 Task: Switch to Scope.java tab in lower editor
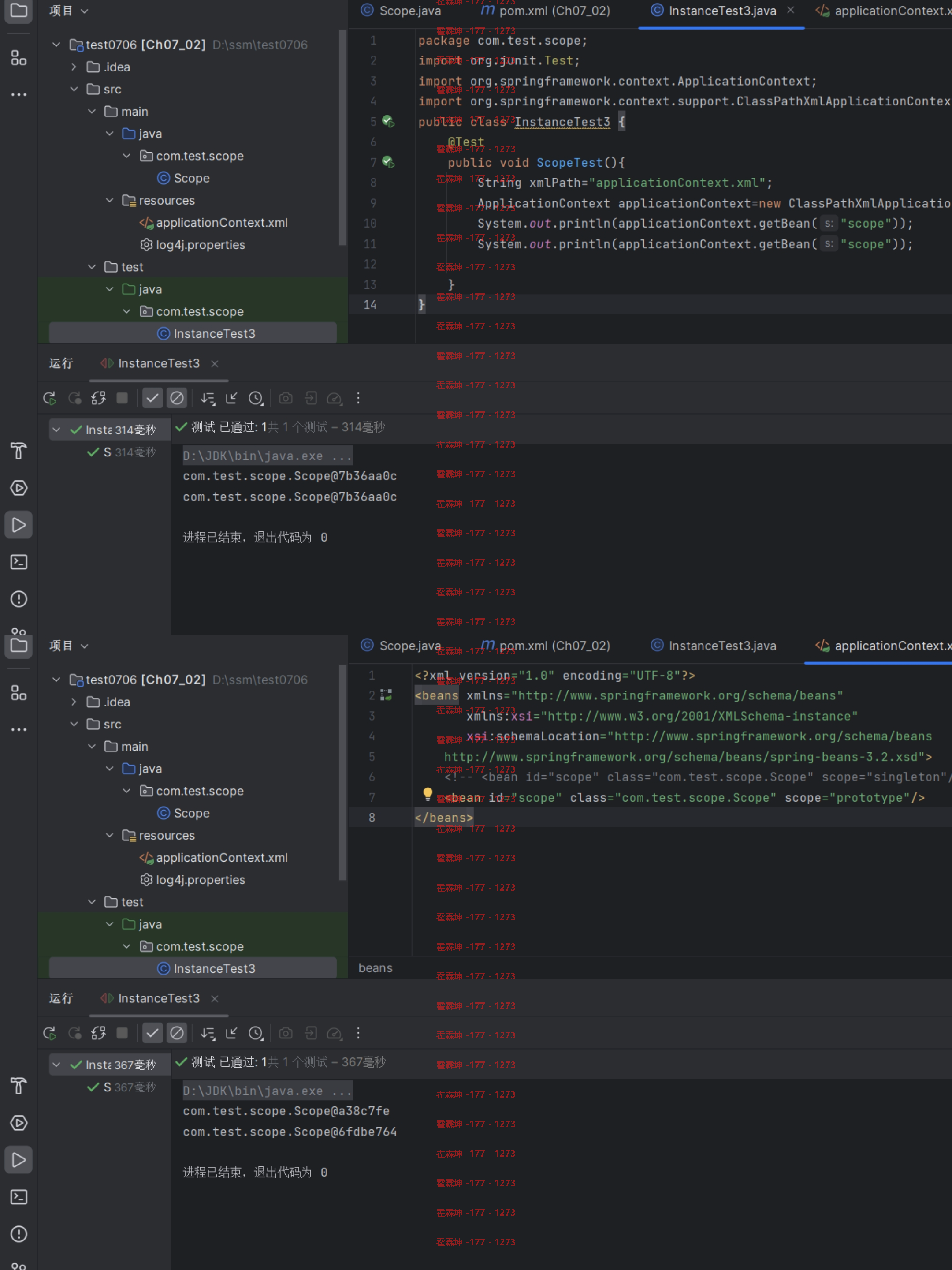(401, 646)
